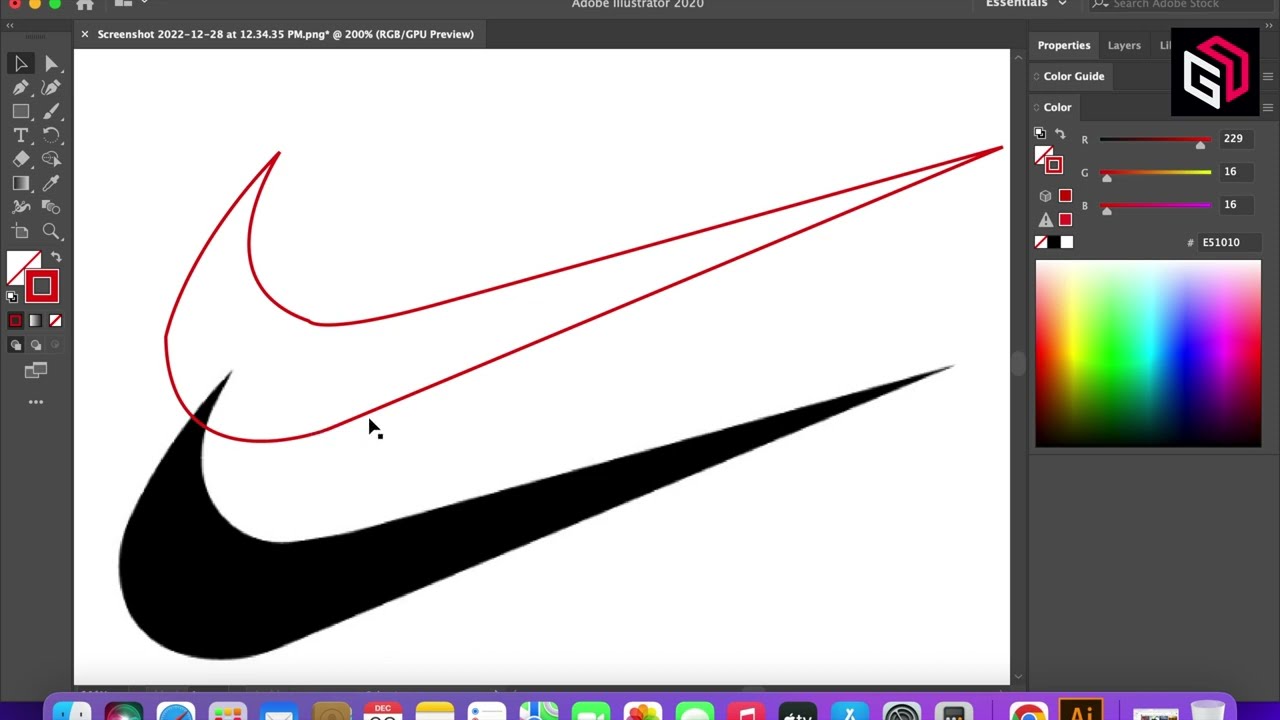Select the Eraser tool

[21, 159]
